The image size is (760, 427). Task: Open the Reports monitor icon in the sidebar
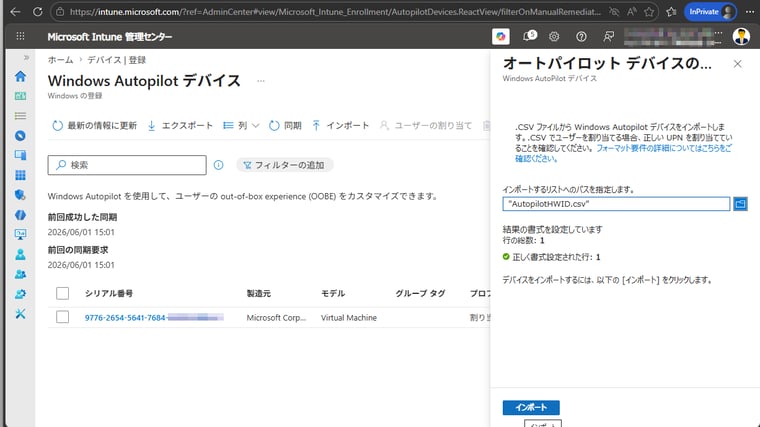point(20,235)
